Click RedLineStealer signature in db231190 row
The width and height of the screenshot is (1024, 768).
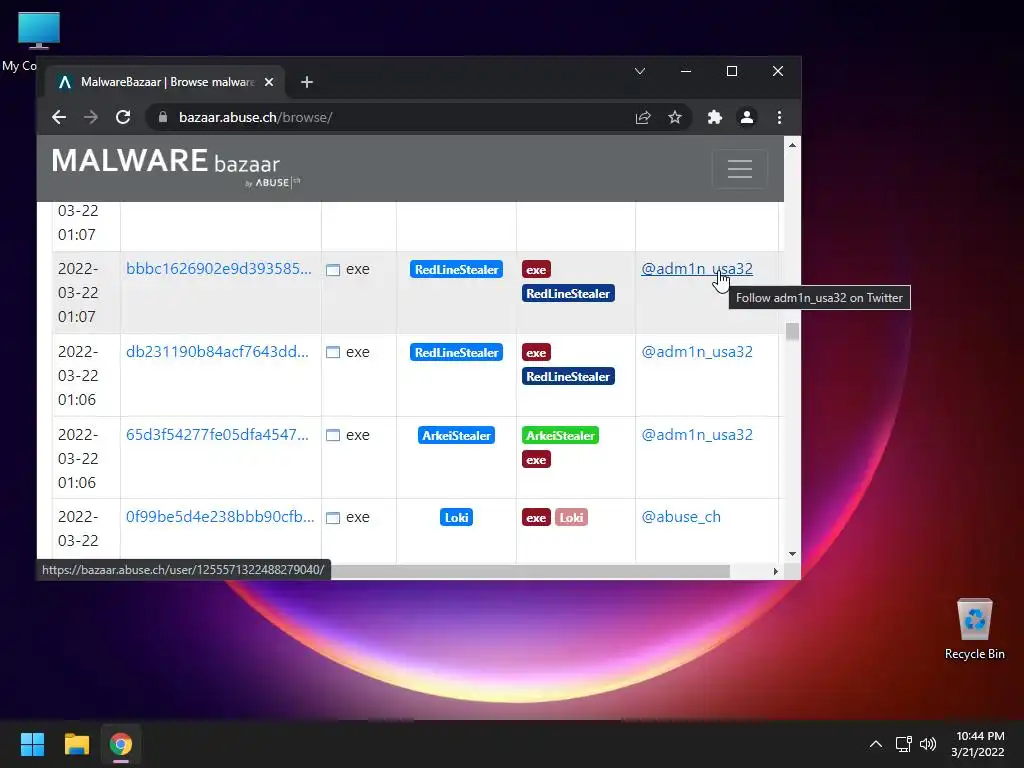click(x=456, y=352)
